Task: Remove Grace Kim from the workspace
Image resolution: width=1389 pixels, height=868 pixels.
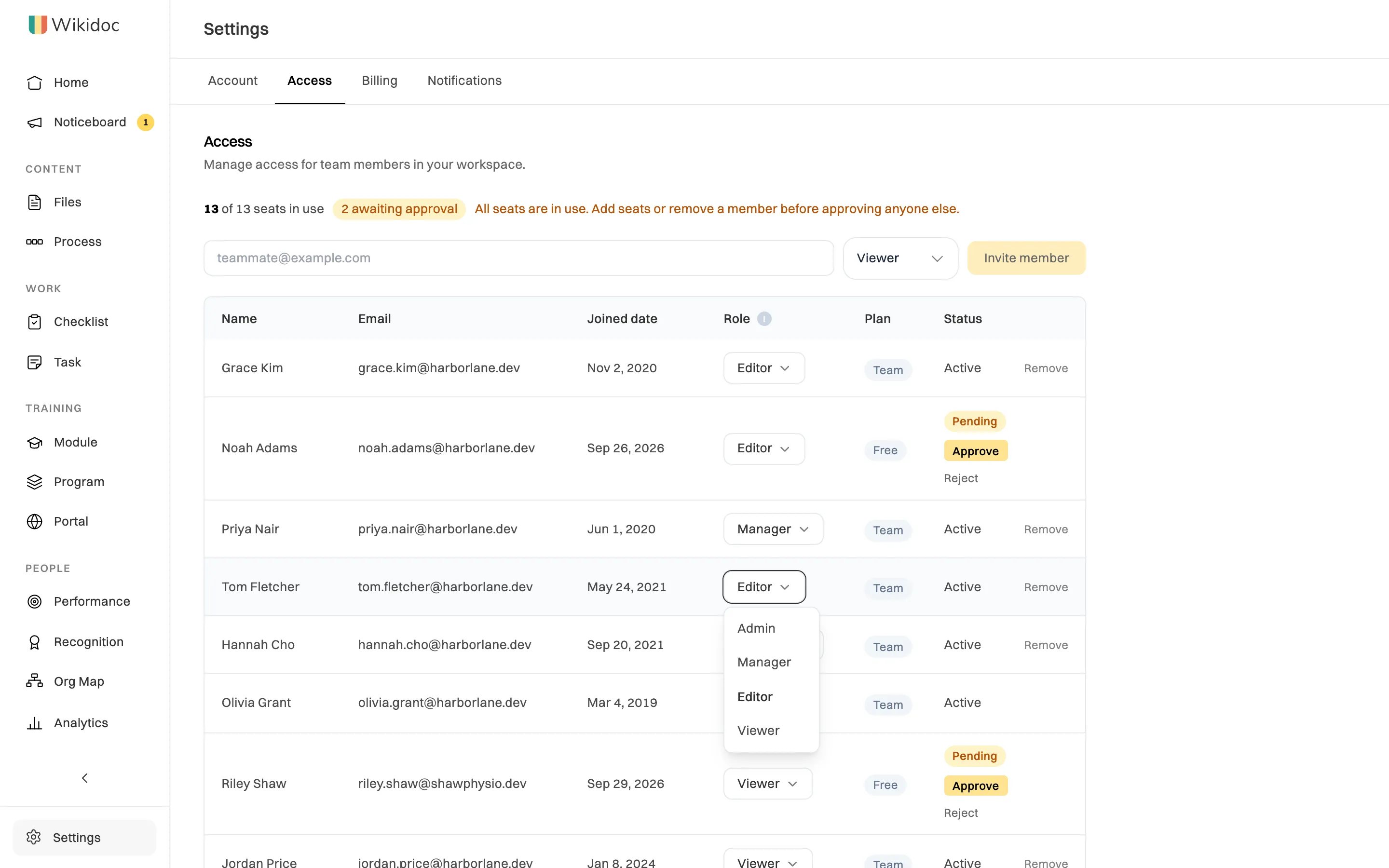Action: 1046,368
